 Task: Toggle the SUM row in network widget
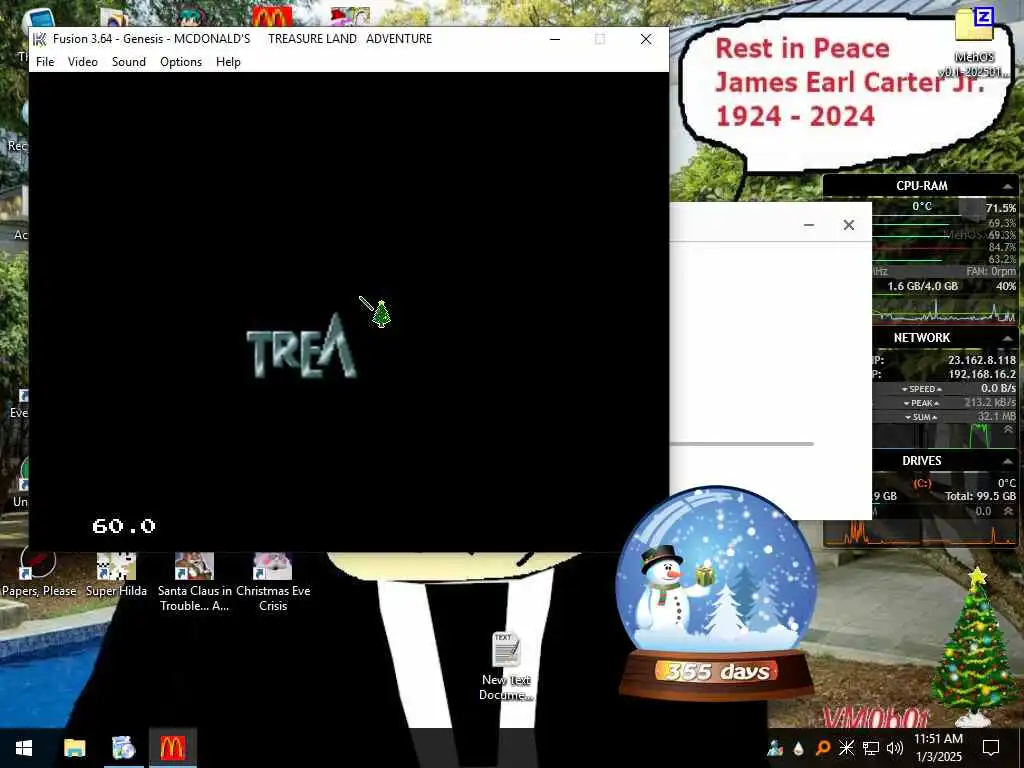(921, 417)
